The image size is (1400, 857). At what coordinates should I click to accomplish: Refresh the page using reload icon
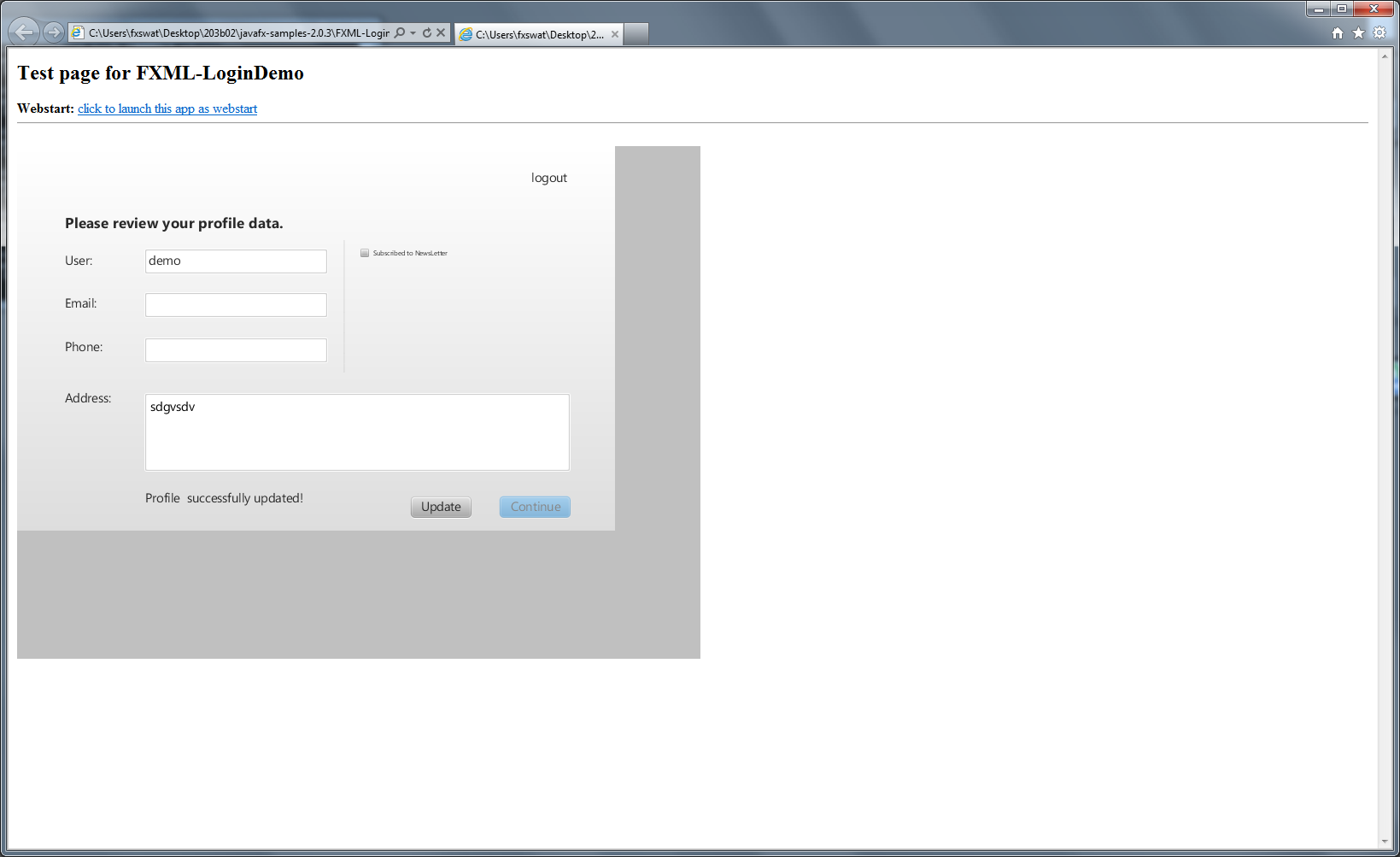coord(427,33)
